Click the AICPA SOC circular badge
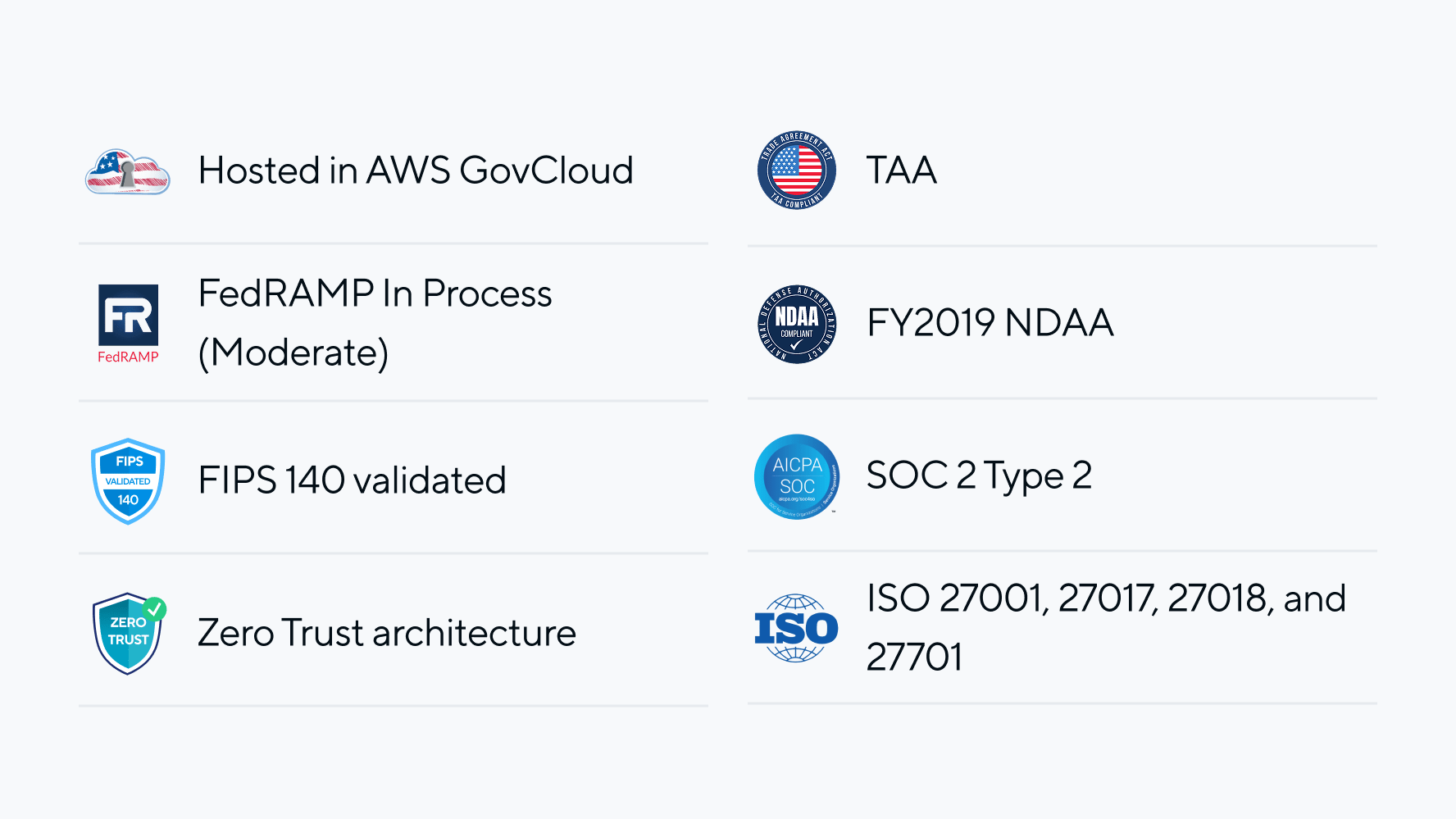 [x=796, y=476]
